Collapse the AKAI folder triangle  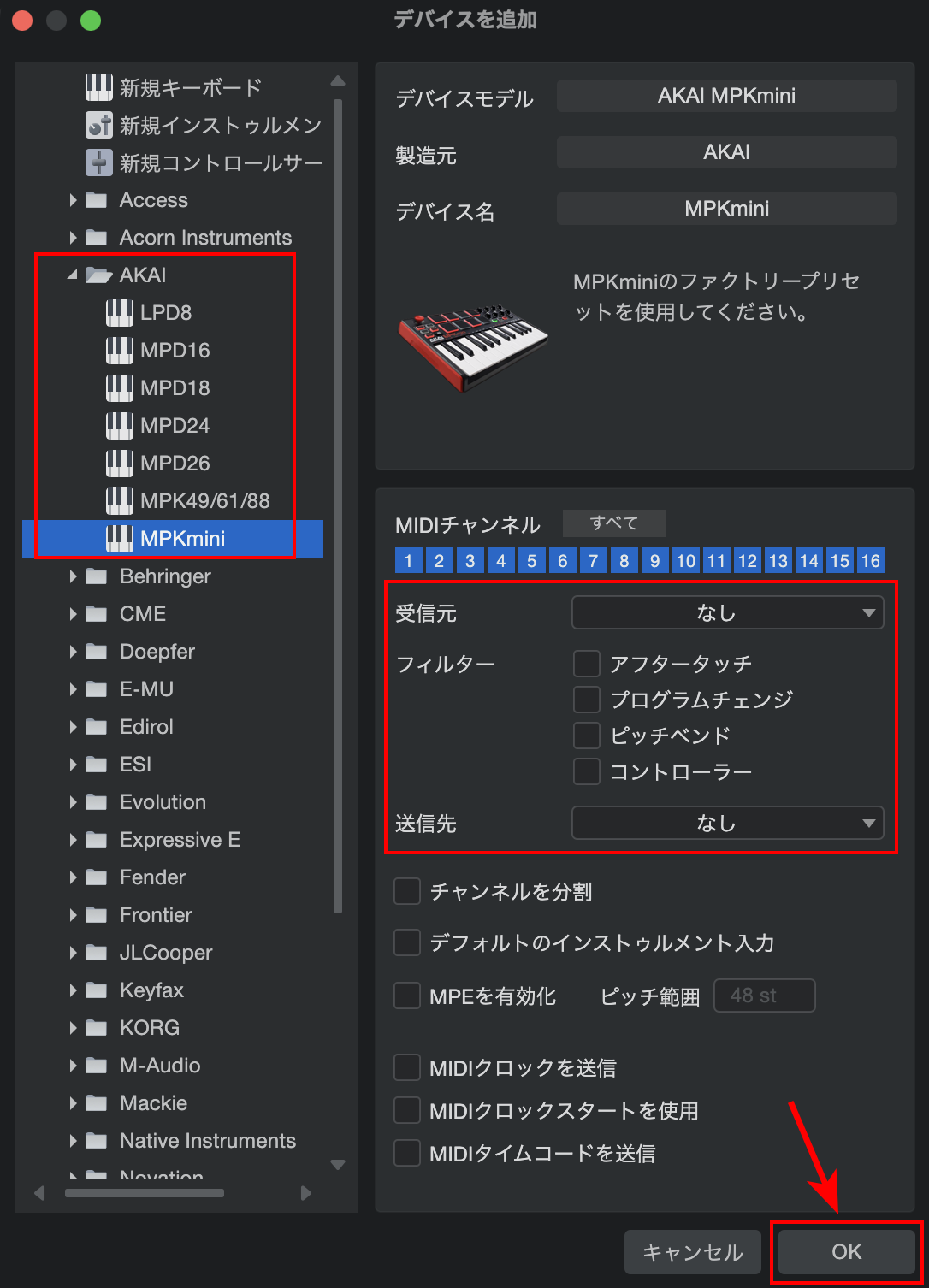pyautogui.click(x=73, y=275)
